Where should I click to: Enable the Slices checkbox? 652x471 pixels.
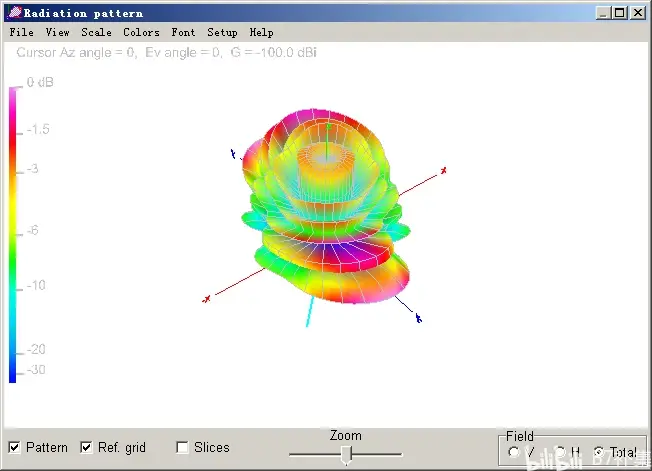(182, 447)
